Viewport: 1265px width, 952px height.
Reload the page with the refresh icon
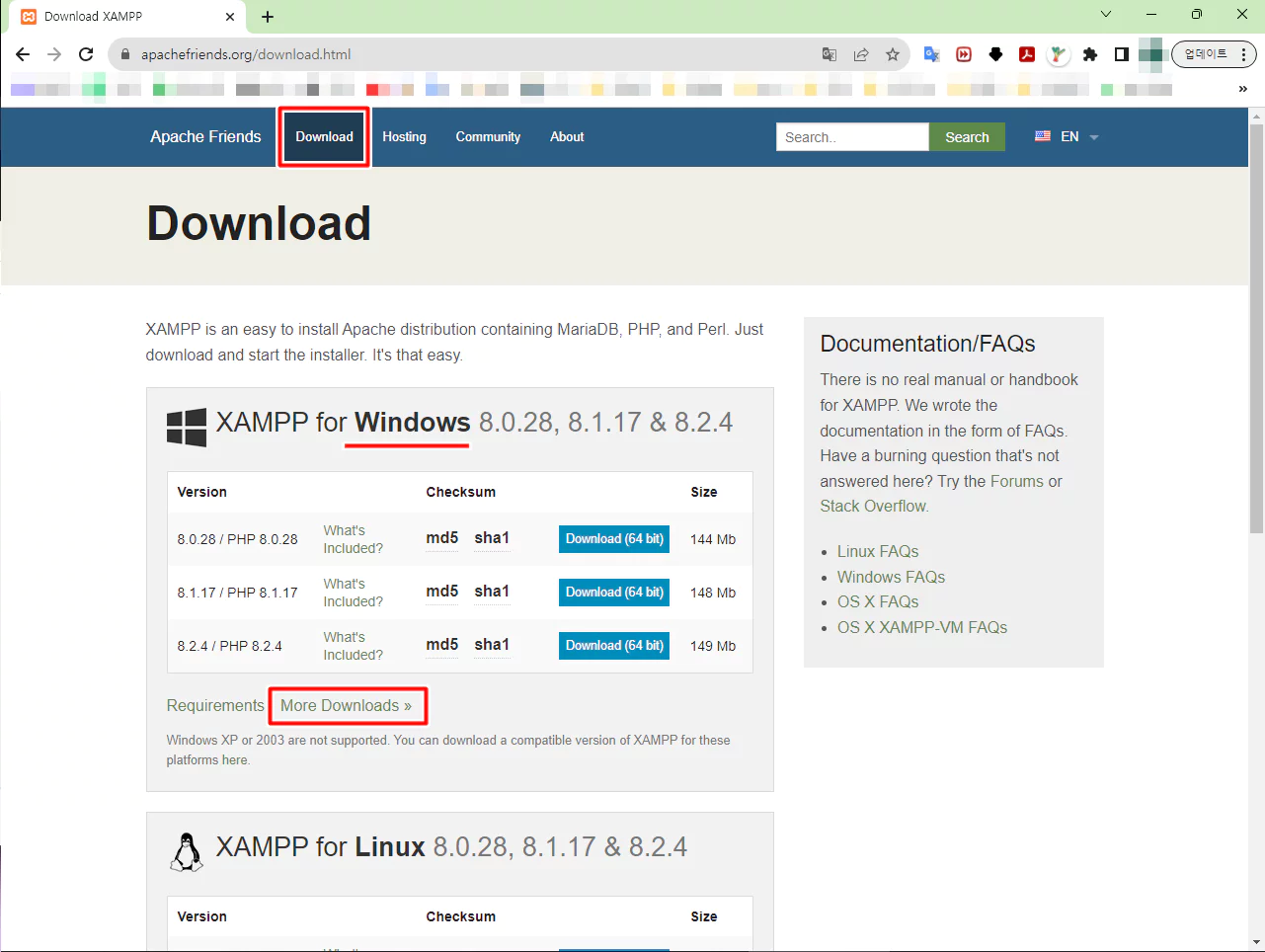(86, 54)
